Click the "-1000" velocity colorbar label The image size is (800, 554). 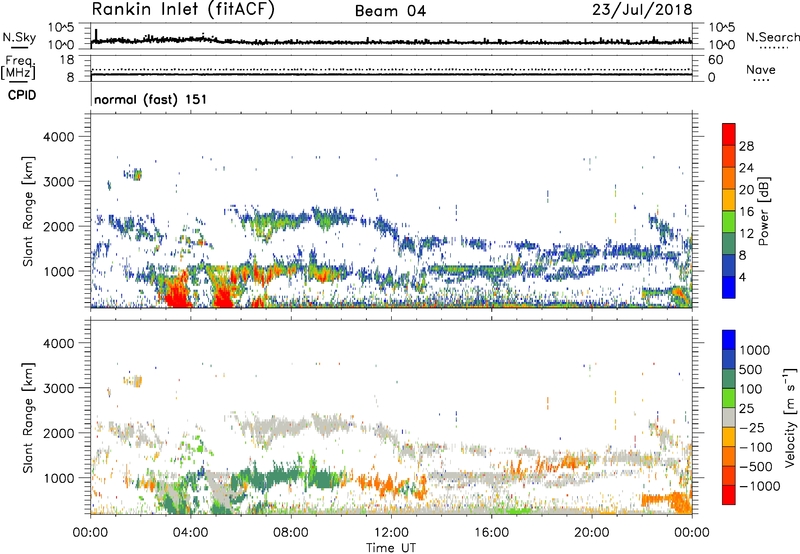(759, 486)
